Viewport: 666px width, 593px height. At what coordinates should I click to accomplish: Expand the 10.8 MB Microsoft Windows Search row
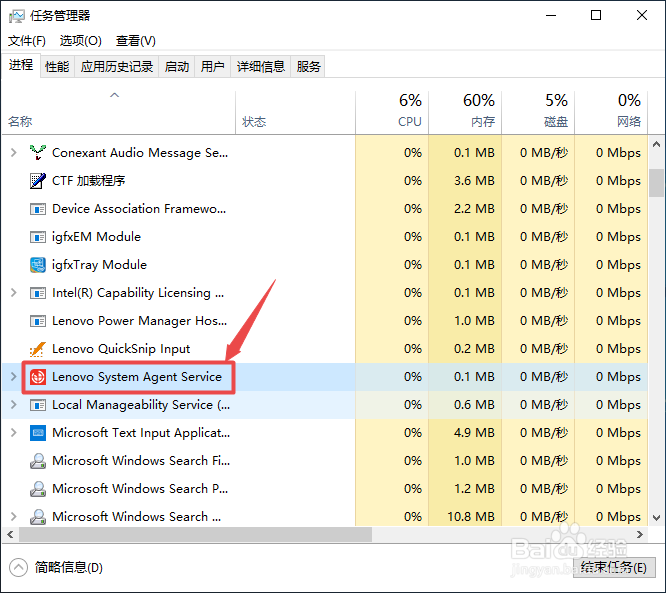click(x=14, y=517)
